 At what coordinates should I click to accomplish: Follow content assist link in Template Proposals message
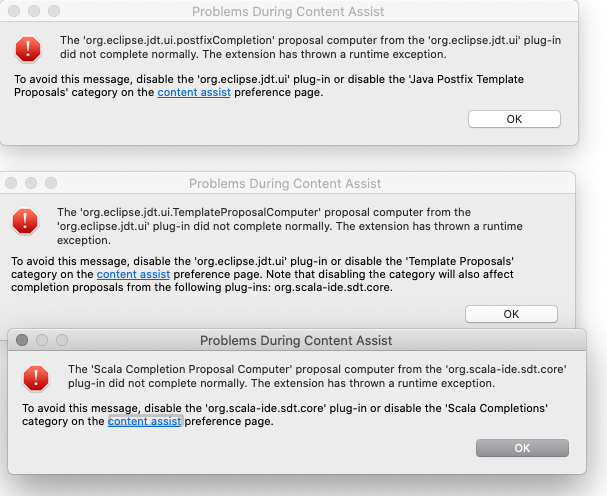[133, 275]
